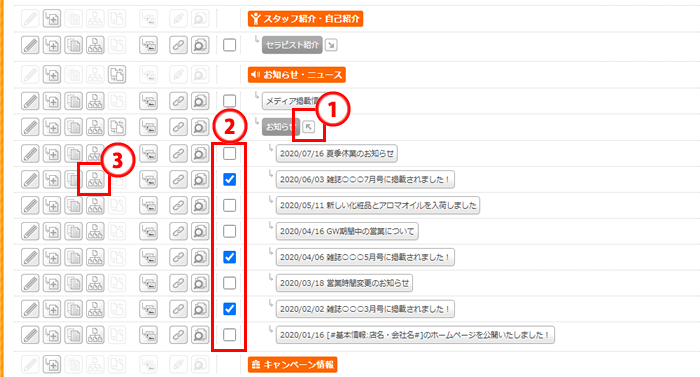
Task: Select the スタッフ紹介・自己紹介 category label
Action: point(305,19)
